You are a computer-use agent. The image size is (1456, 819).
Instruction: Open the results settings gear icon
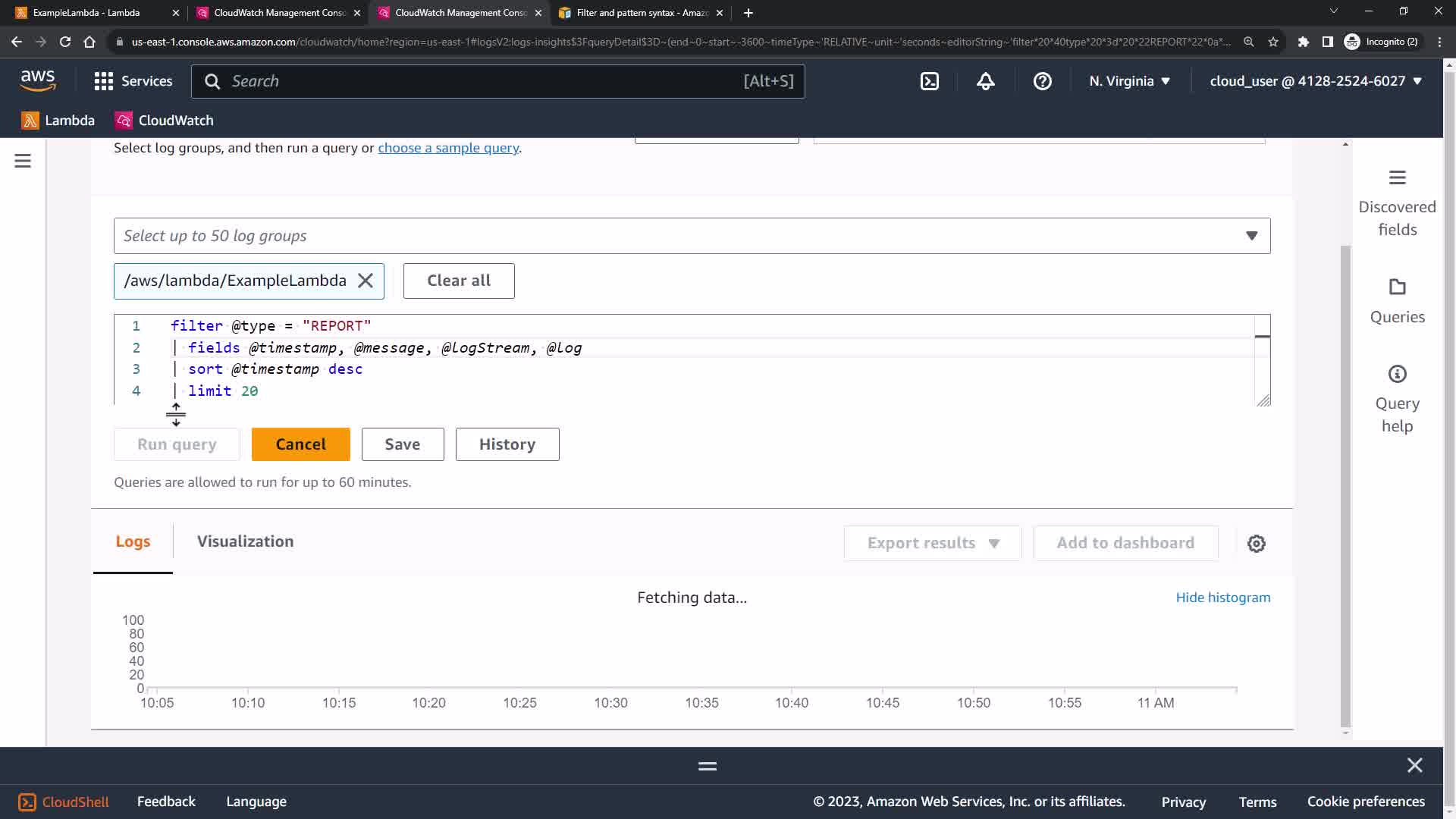[x=1257, y=544]
